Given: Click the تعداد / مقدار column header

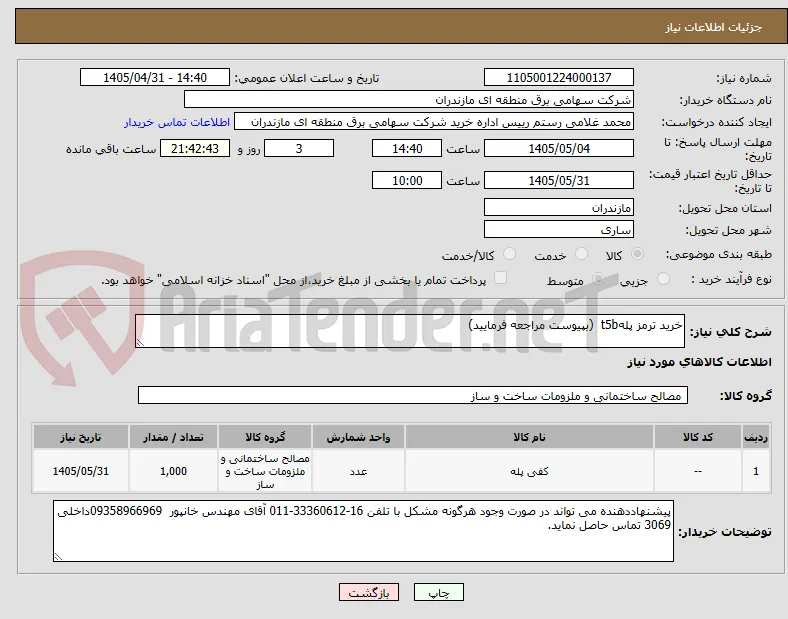Looking at the screenshot, I should (173, 437).
